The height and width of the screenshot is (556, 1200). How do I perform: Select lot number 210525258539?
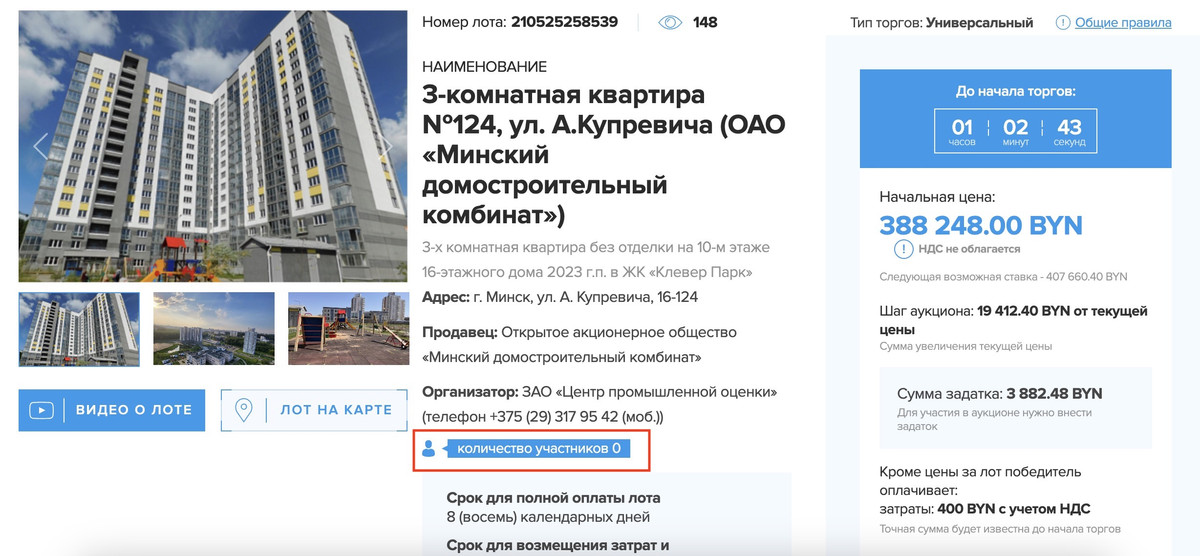pos(565,22)
